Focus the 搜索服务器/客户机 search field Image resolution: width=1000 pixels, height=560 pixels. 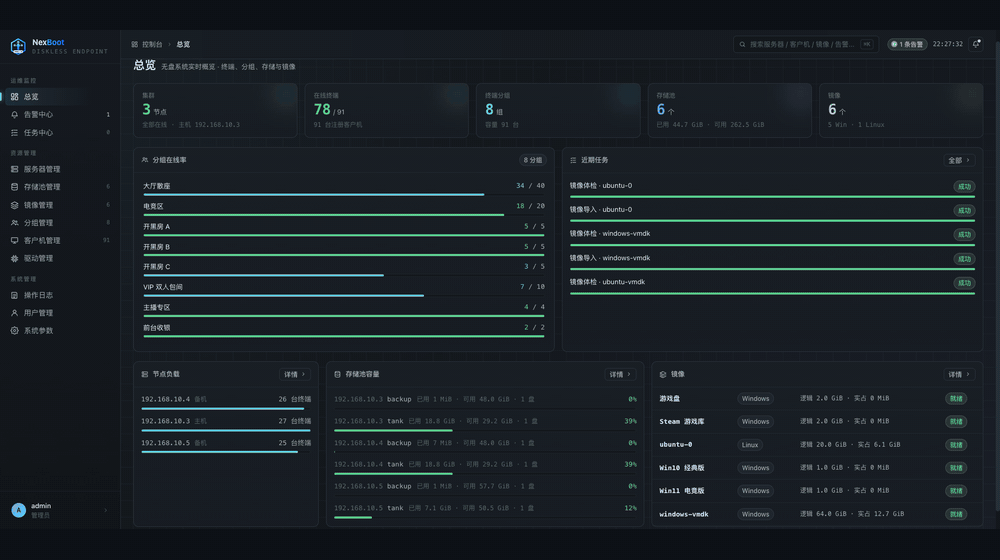coord(805,44)
